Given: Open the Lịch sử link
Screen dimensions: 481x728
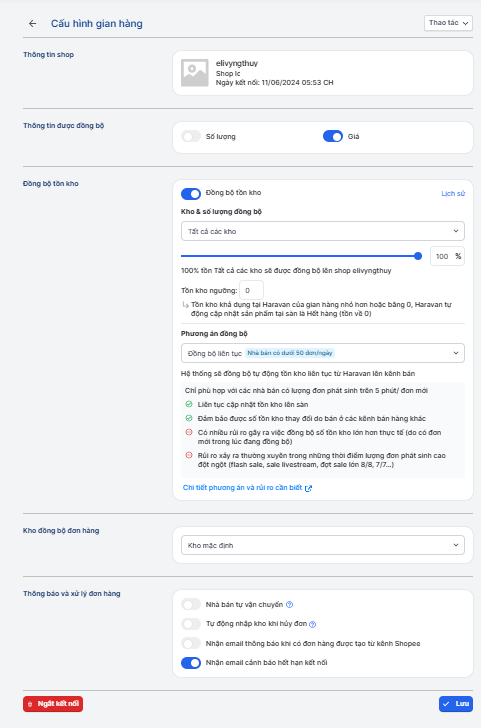Looking at the screenshot, I should coord(453,193).
